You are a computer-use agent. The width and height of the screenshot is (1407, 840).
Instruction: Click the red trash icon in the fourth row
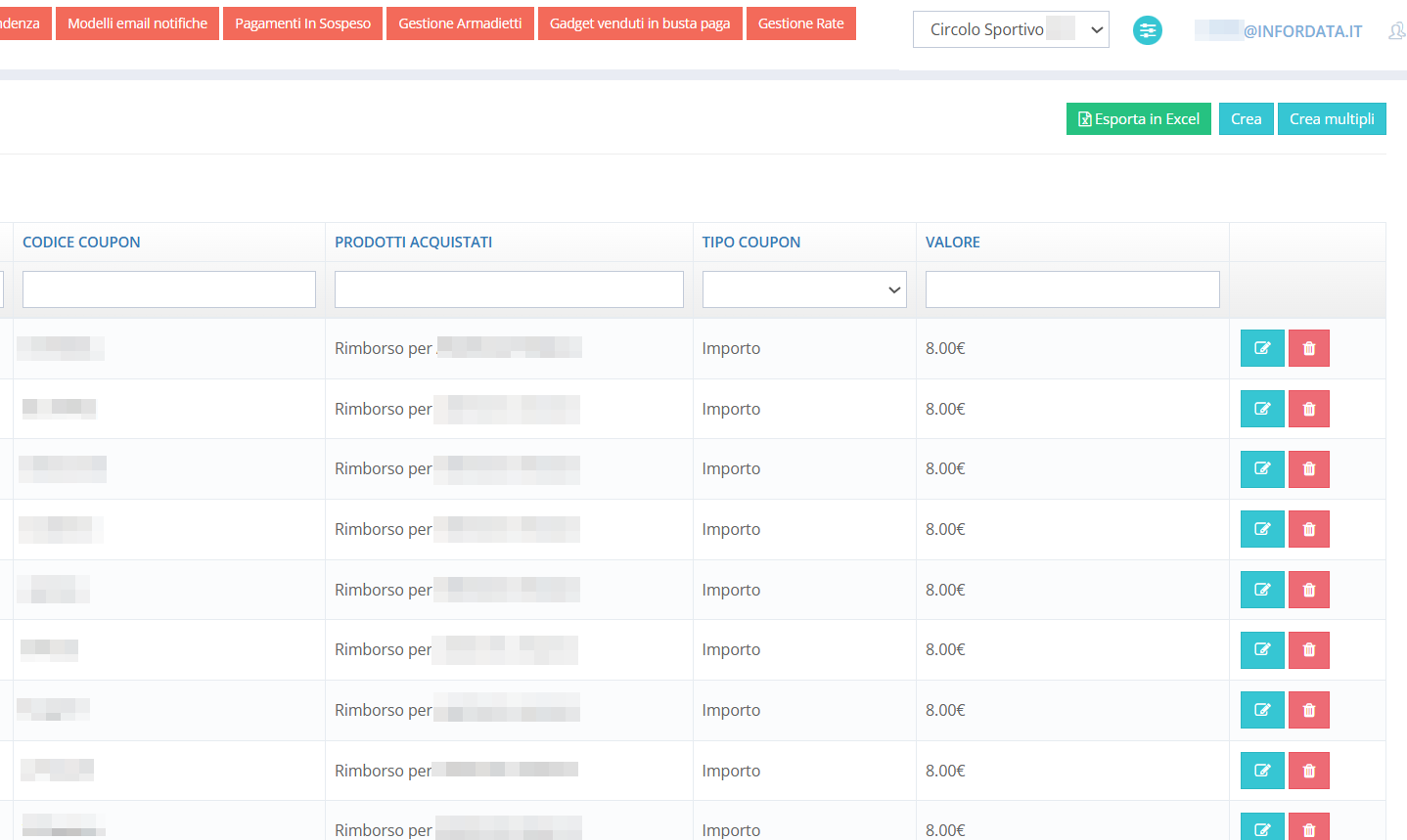coord(1308,529)
